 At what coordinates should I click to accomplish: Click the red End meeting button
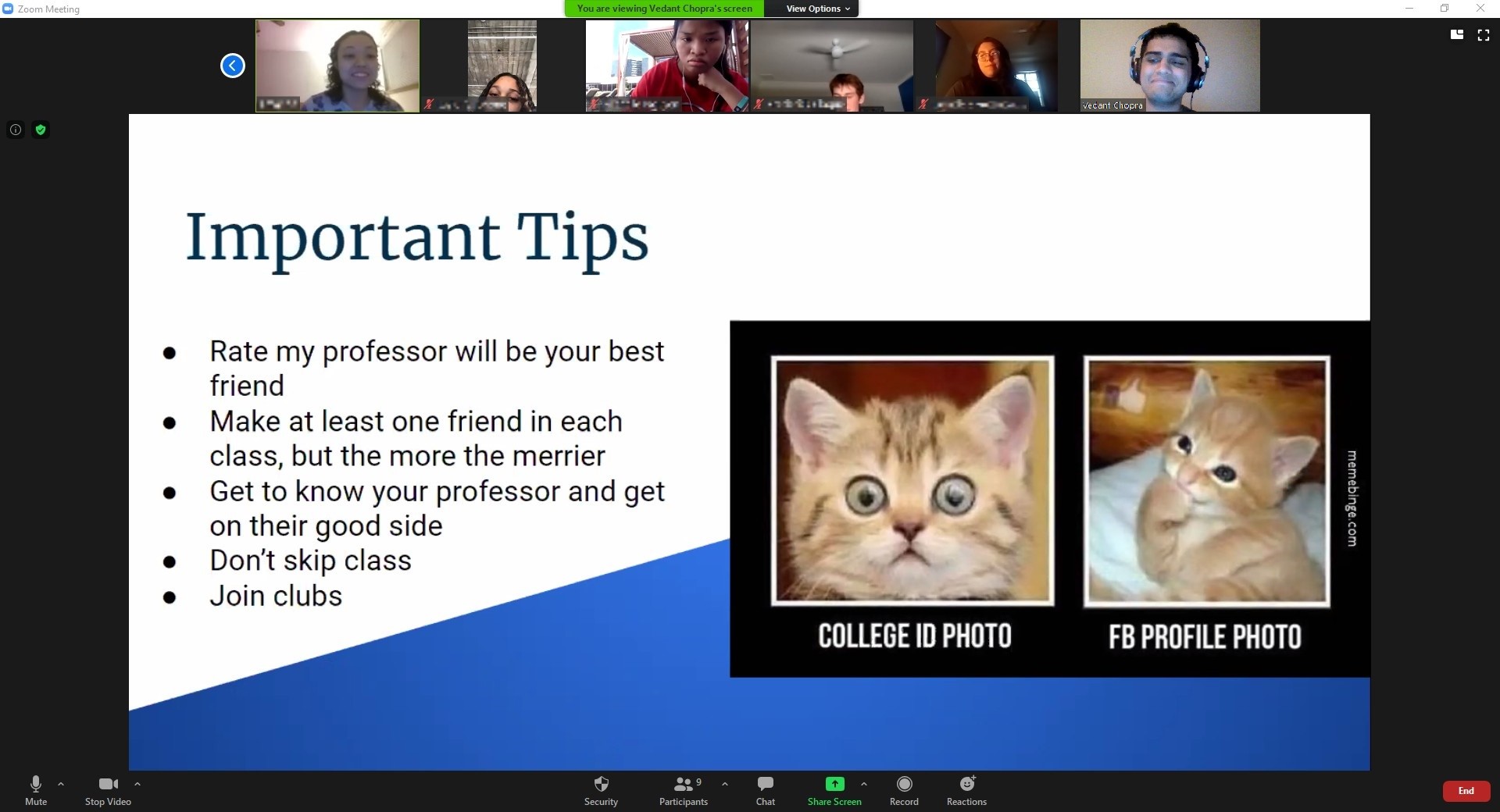coord(1466,791)
